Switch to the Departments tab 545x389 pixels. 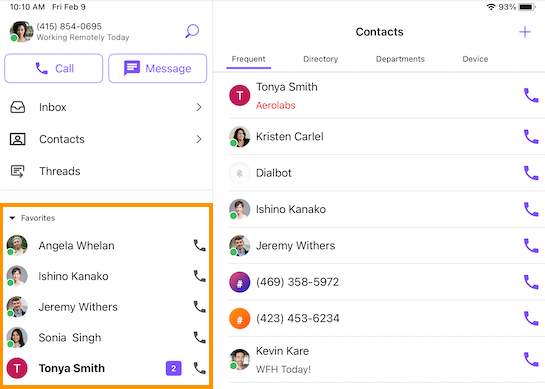point(400,59)
